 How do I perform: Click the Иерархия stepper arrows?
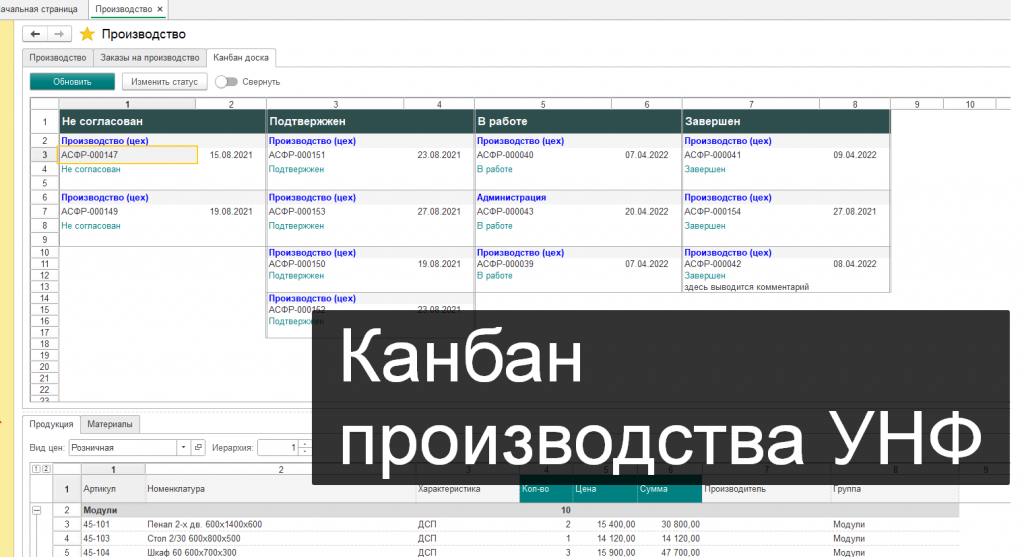(305, 447)
